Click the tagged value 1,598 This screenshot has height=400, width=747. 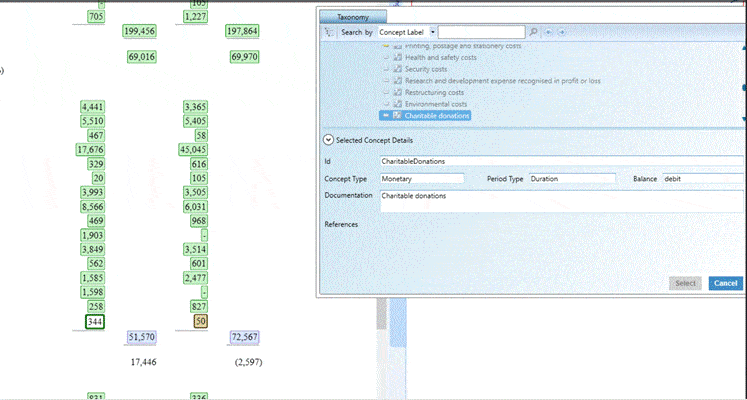tap(92, 292)
